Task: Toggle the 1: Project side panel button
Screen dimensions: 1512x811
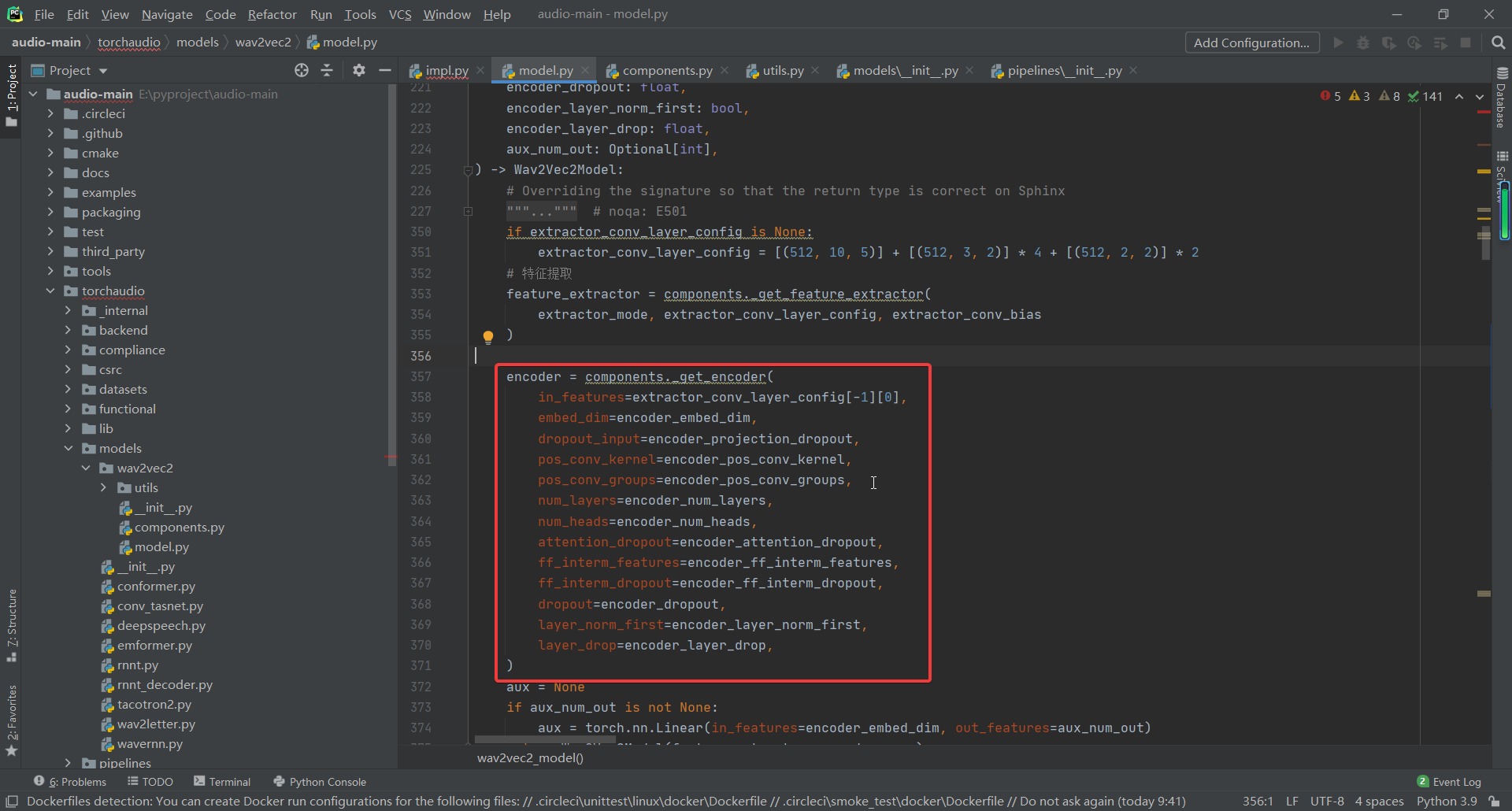Action: (11, 96)
